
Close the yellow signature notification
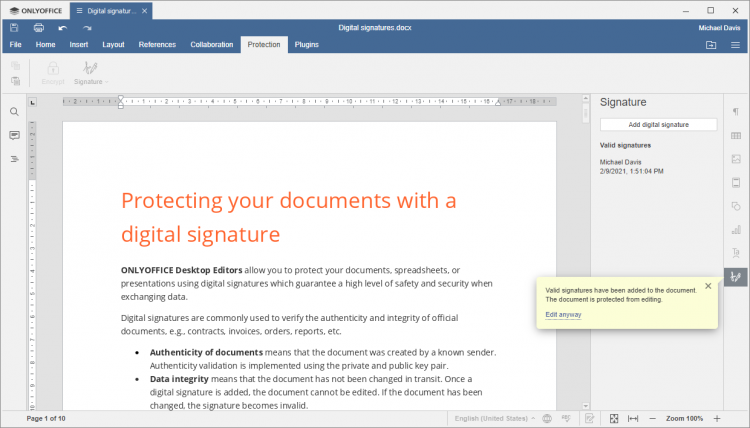(708, 286)
